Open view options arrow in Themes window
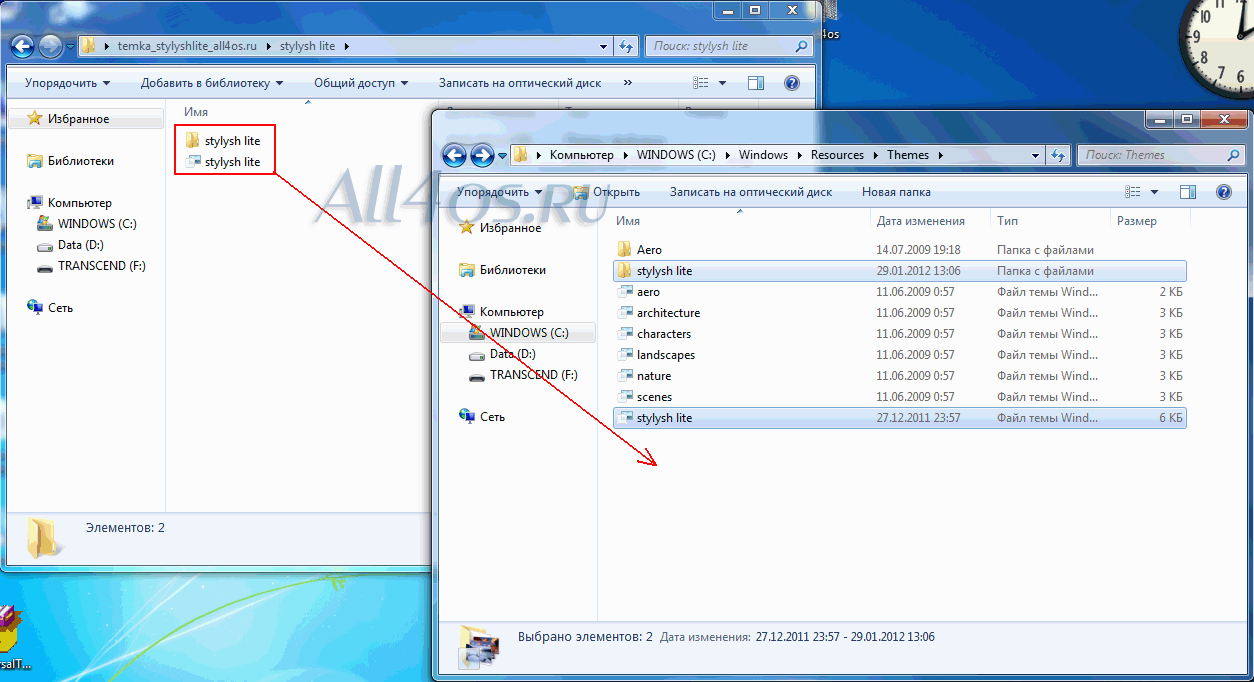1254x682 pixels. 1154,192
